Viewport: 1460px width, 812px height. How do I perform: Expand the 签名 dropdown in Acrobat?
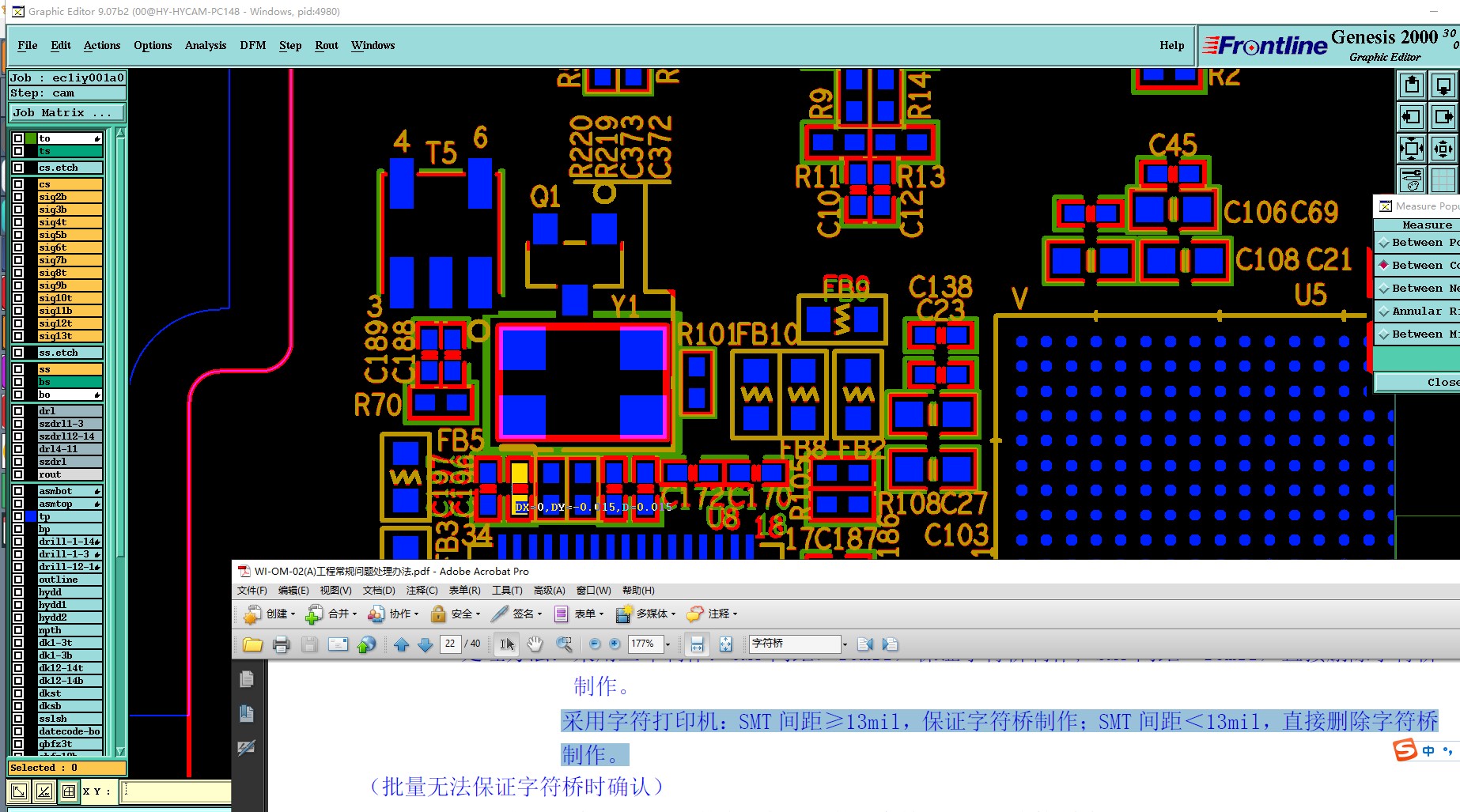(539, 614)
